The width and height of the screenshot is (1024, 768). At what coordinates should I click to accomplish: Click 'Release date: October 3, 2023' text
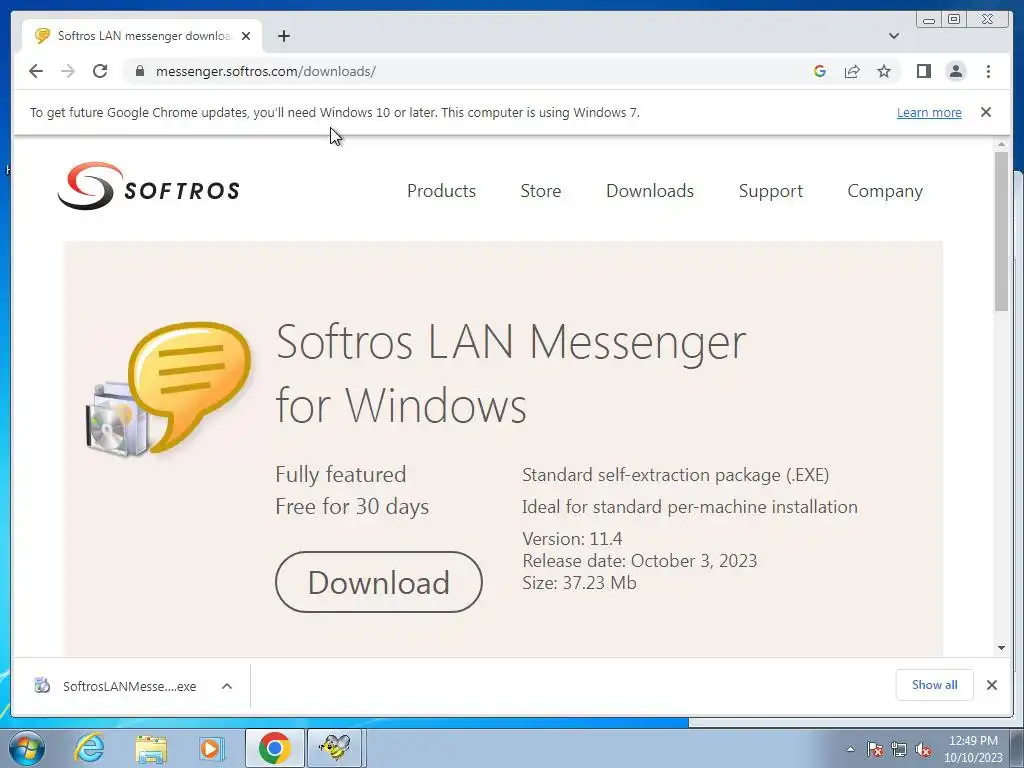[x=639, y=561]
